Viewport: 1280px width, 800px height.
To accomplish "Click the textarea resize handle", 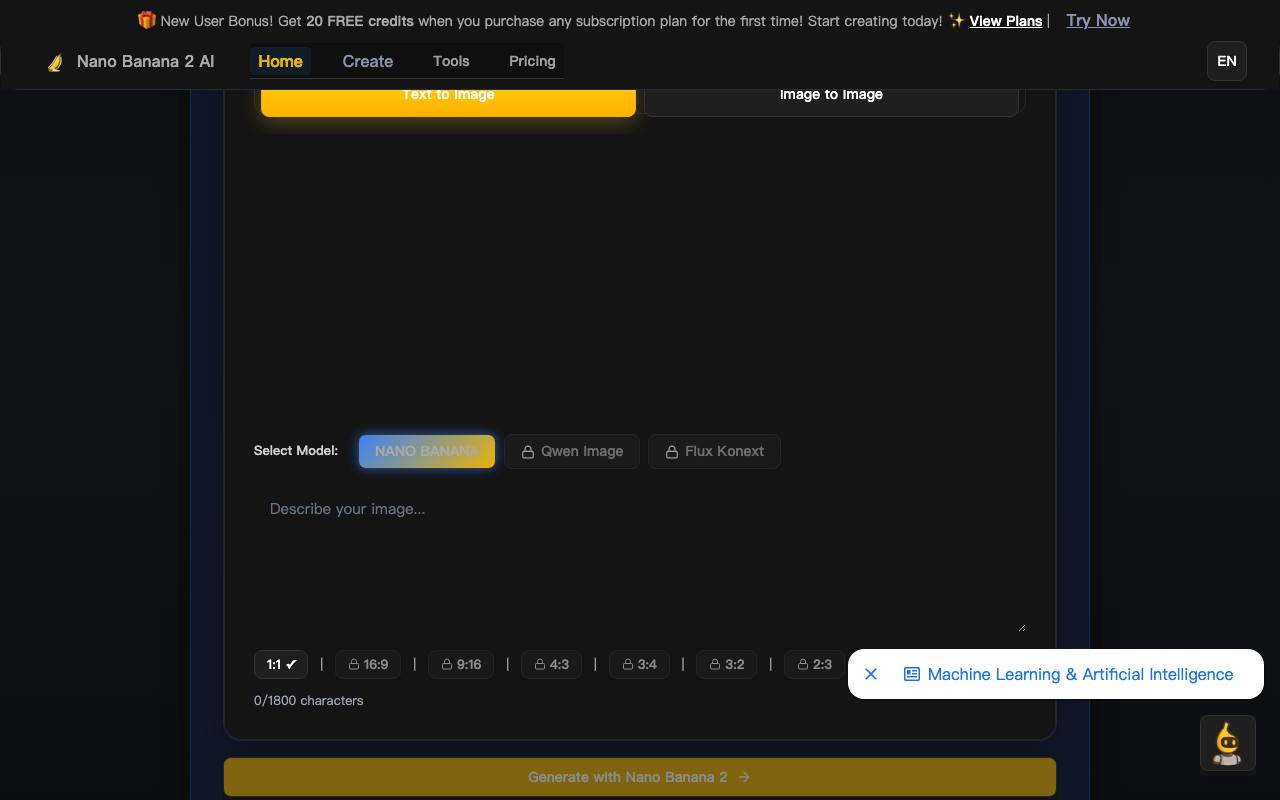I will click(x=1020, y=626).
